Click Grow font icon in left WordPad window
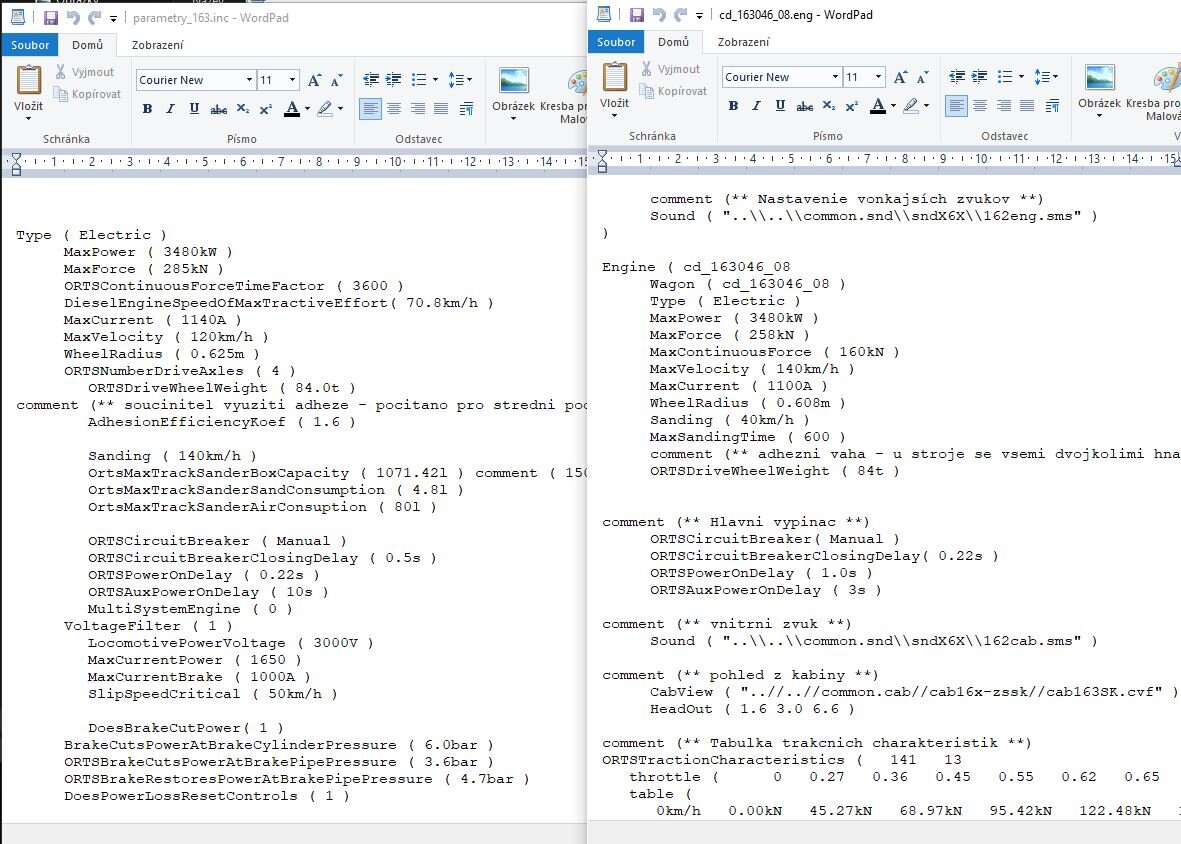Viewport: 1181px width, 844px height. coord(315,80)
